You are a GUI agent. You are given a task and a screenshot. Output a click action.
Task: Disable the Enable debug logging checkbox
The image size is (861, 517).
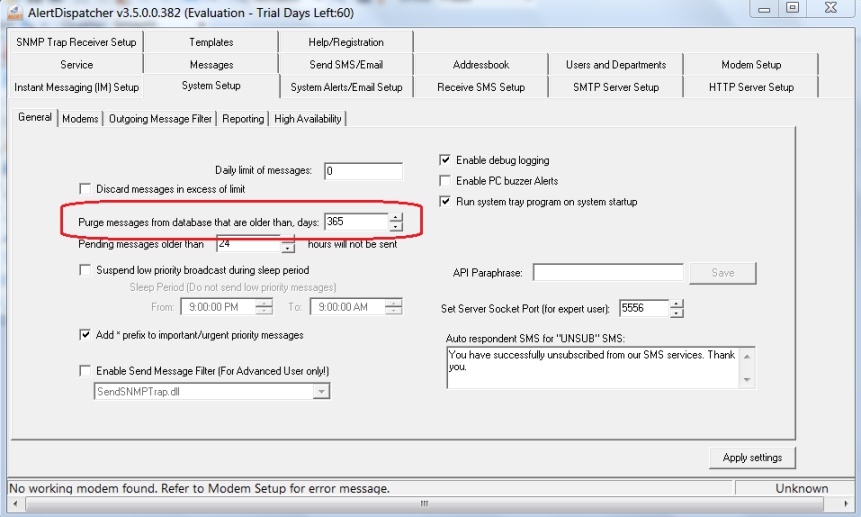(445, 160)
